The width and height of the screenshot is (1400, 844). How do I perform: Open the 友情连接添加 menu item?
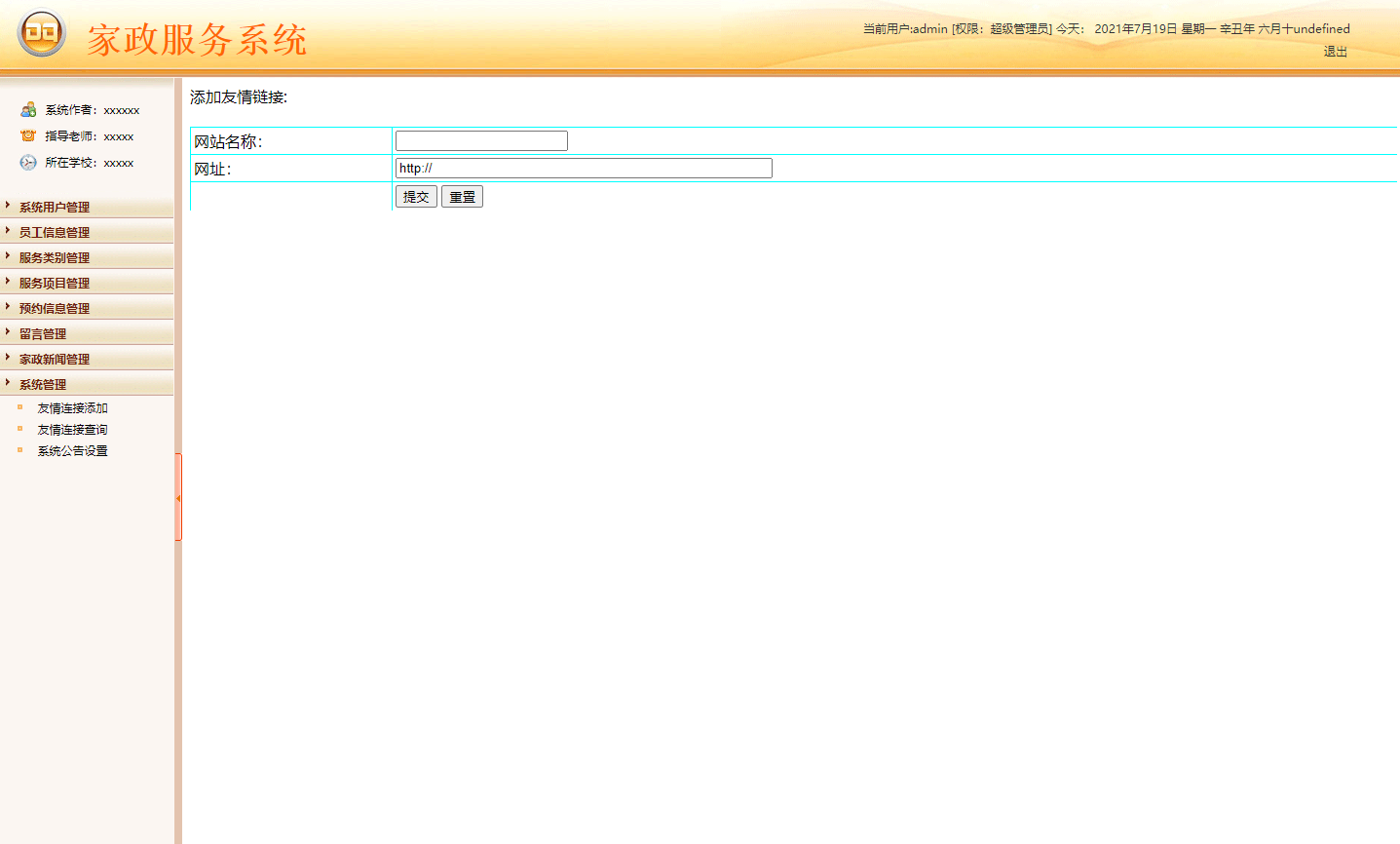(72, 407)
